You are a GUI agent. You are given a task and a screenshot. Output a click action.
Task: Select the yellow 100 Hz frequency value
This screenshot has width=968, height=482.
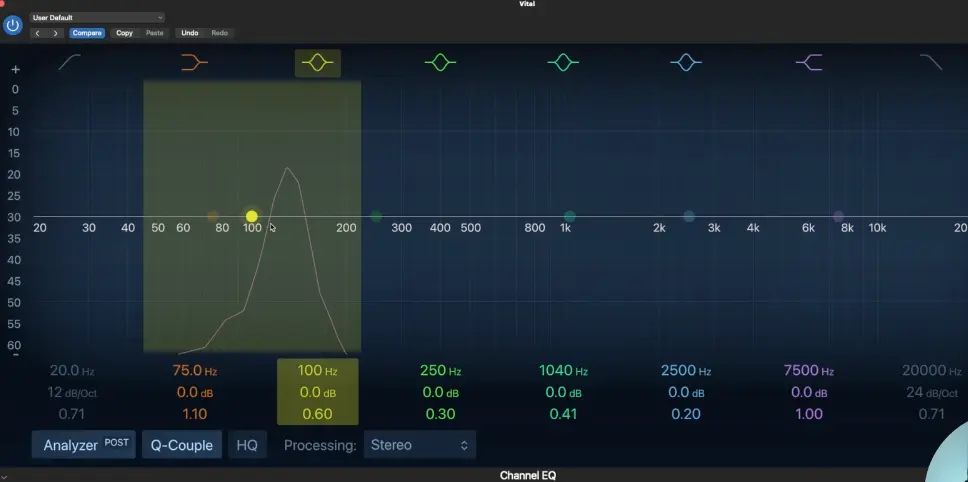pyautogui.click(x=318, y=371)
